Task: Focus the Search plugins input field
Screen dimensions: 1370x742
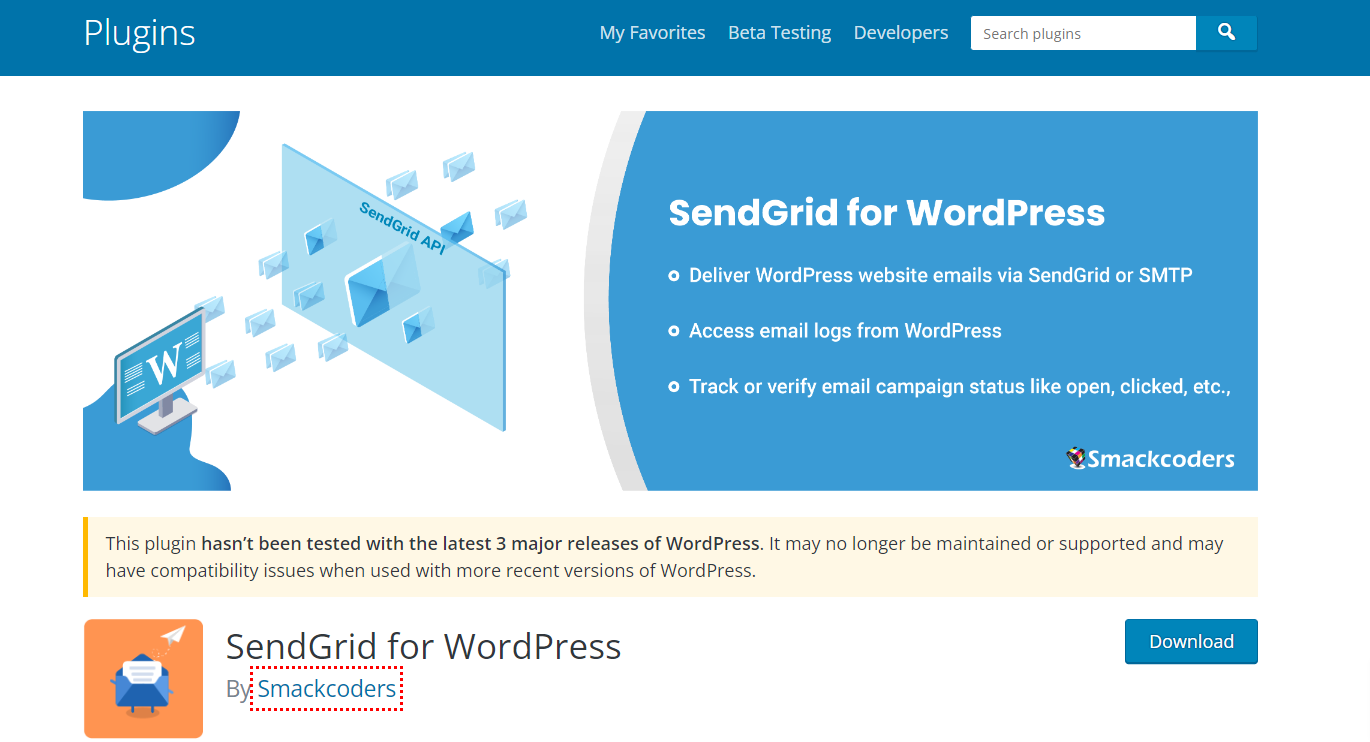Action: (x=1083, y=33)
